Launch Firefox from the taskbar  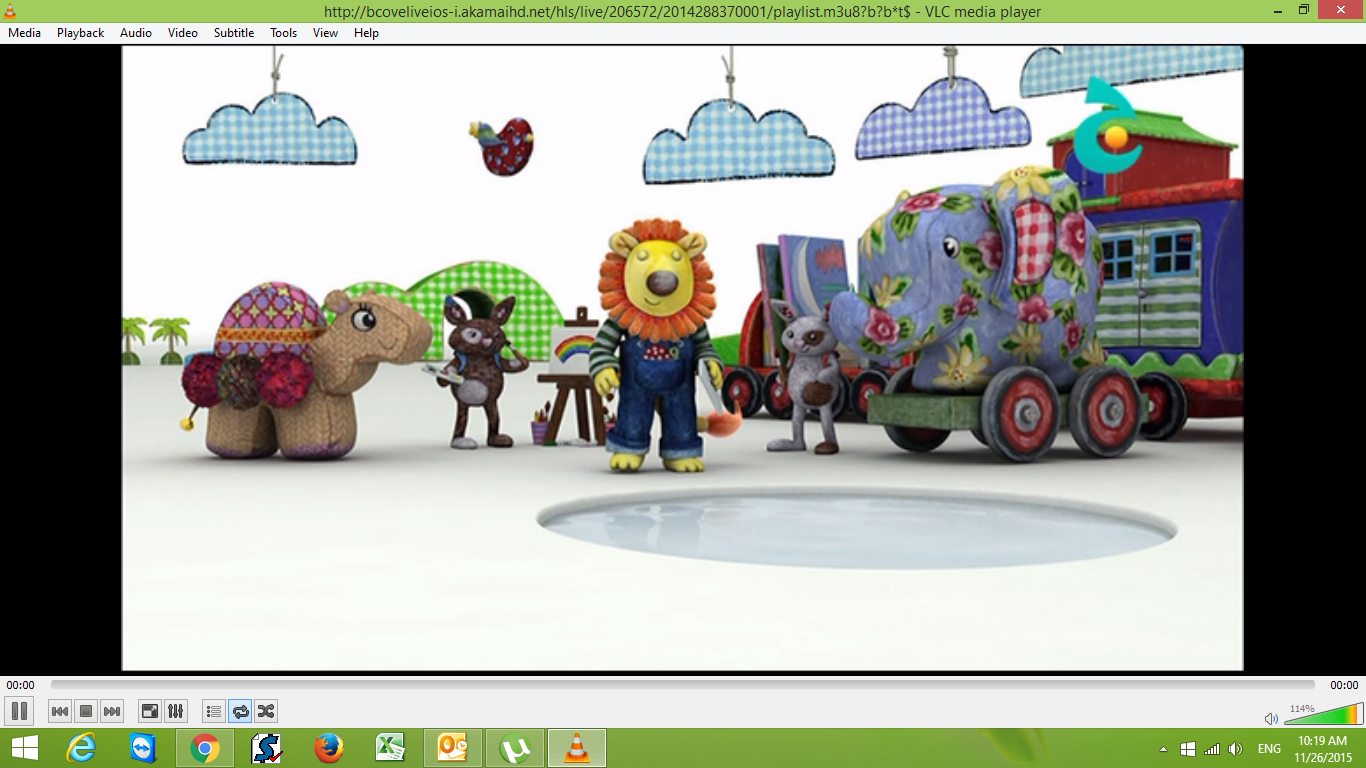(x=329, y=748)
